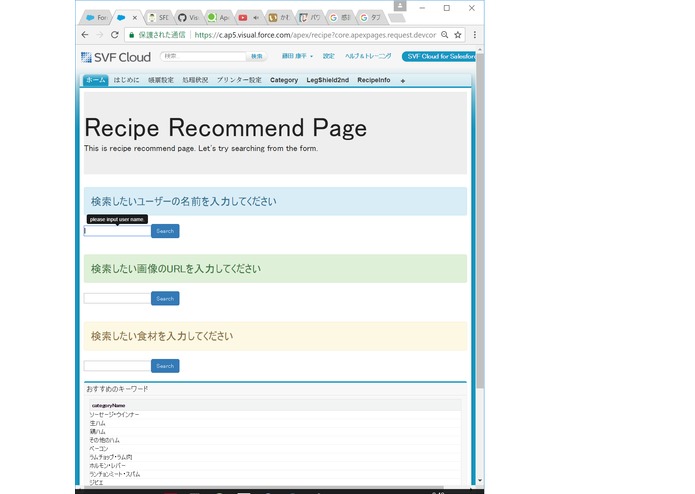The height and width of the screenshot is (494, 695).
Task: Go back with the browser back arrow
Action: point(85,35)
